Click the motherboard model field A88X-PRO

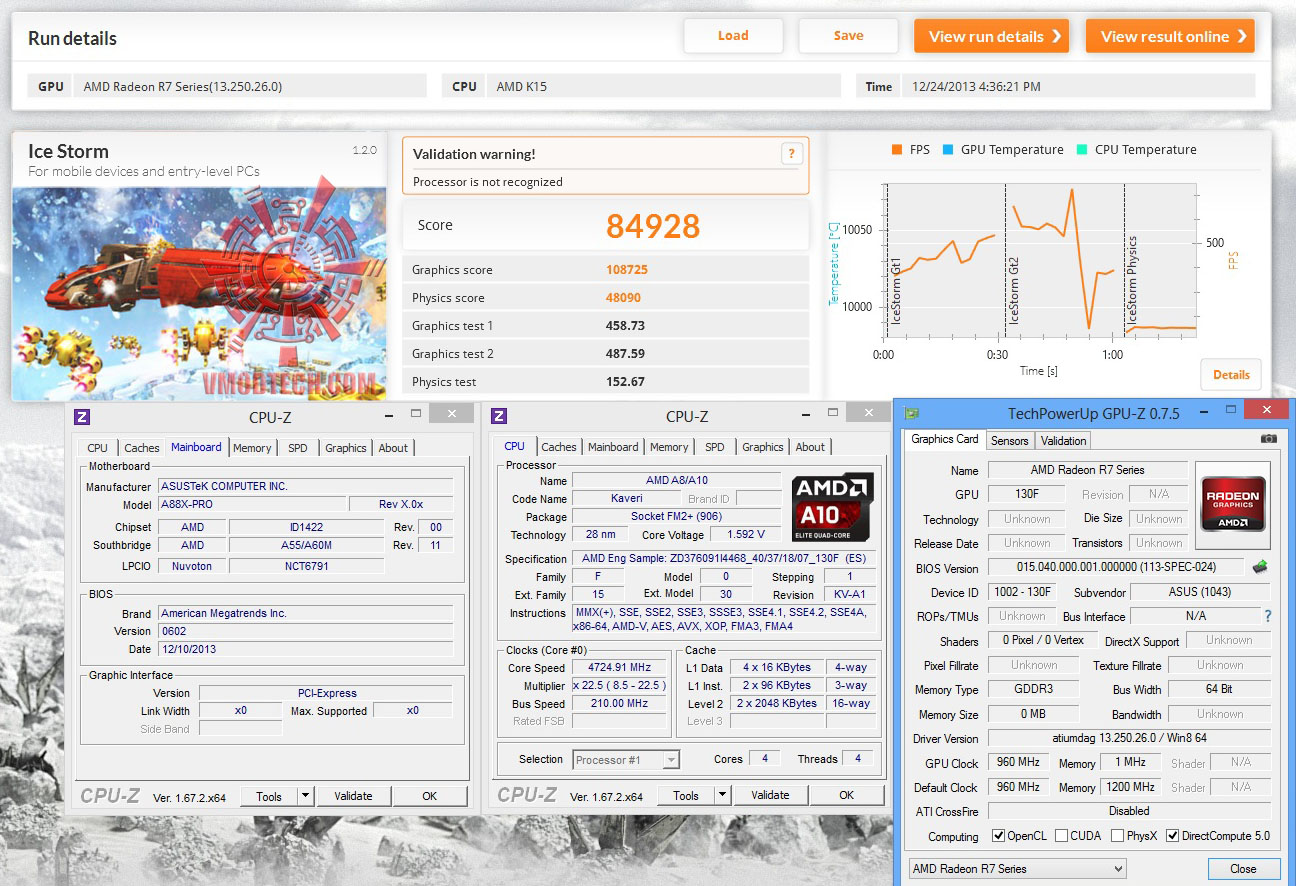[252, 504]
